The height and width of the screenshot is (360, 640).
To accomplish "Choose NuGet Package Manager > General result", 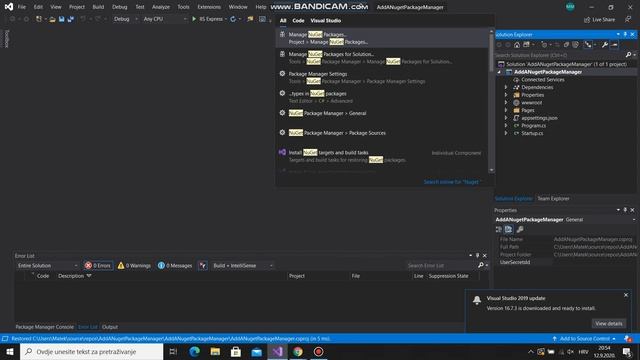I will (x=383, y=113).
